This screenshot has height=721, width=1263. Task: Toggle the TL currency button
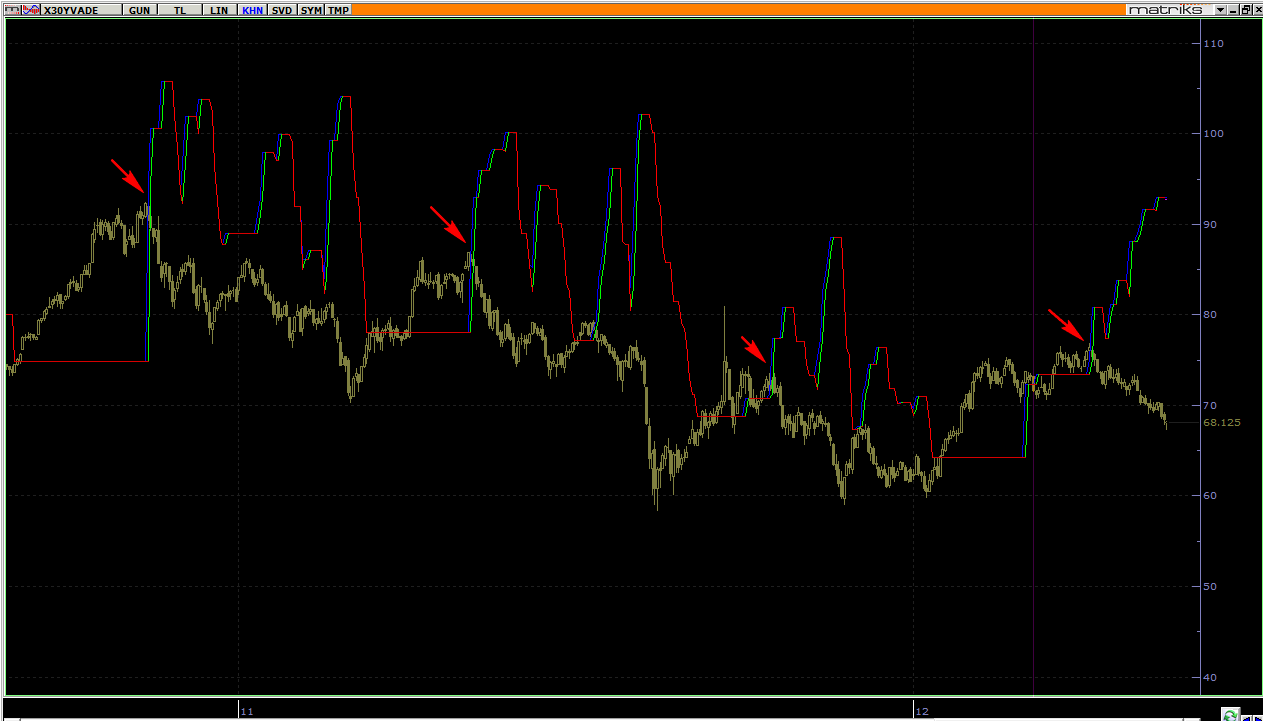click(x=179, y=10)
